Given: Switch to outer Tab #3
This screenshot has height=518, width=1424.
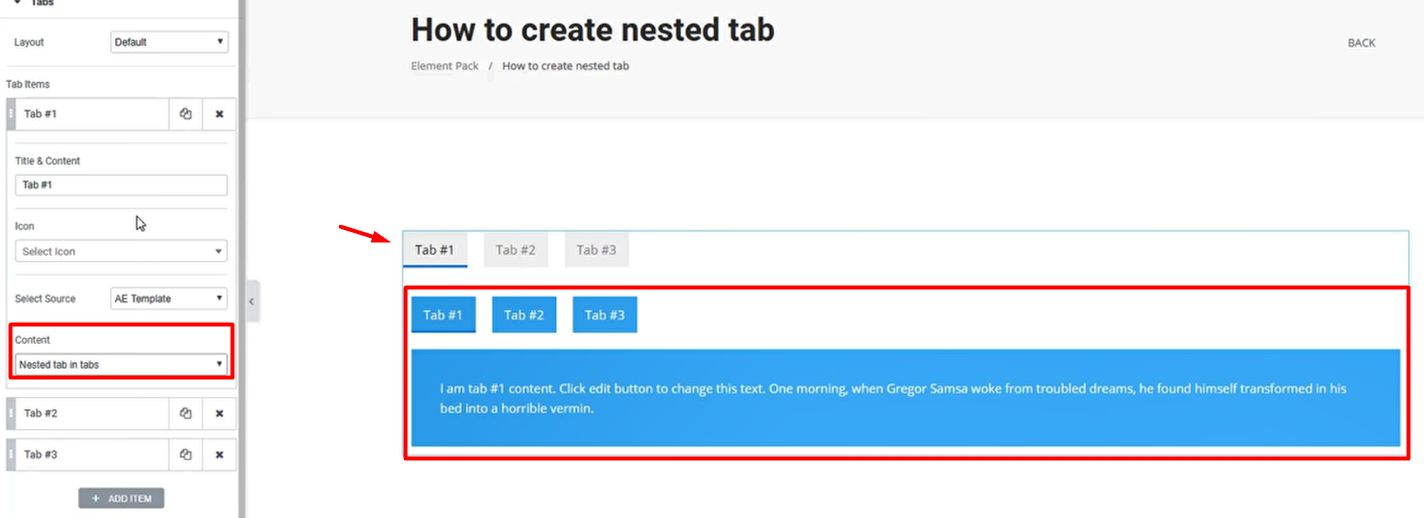Looking at the screenshot, I should 596,250.
